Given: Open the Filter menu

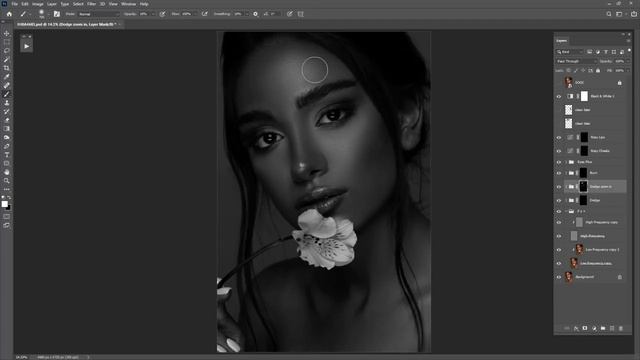Looking at the screenshot, I should tap(91, 4).
